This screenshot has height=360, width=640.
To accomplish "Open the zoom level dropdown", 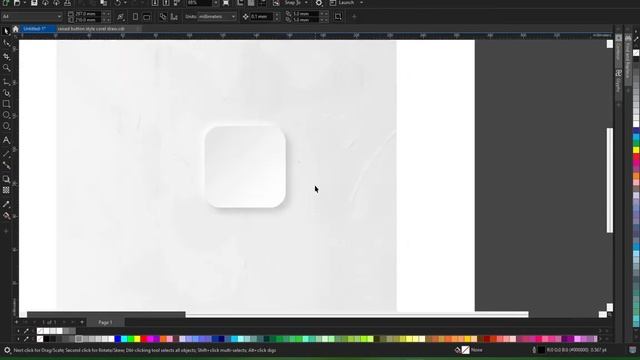I will point(215,3).
